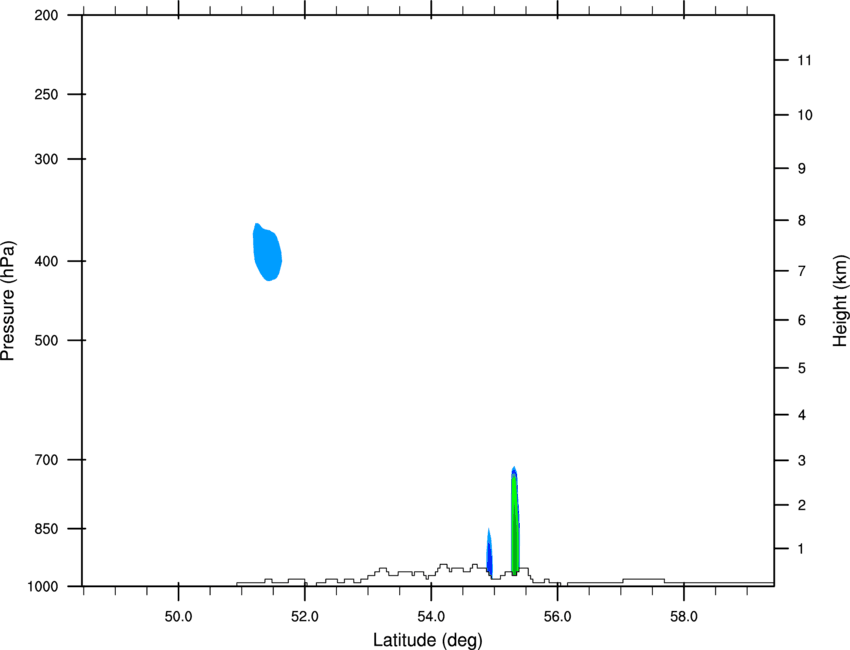Viewport: 850px width, 650px height.
Task: Click the 54.0 latitude tick label
Action: 432,617
